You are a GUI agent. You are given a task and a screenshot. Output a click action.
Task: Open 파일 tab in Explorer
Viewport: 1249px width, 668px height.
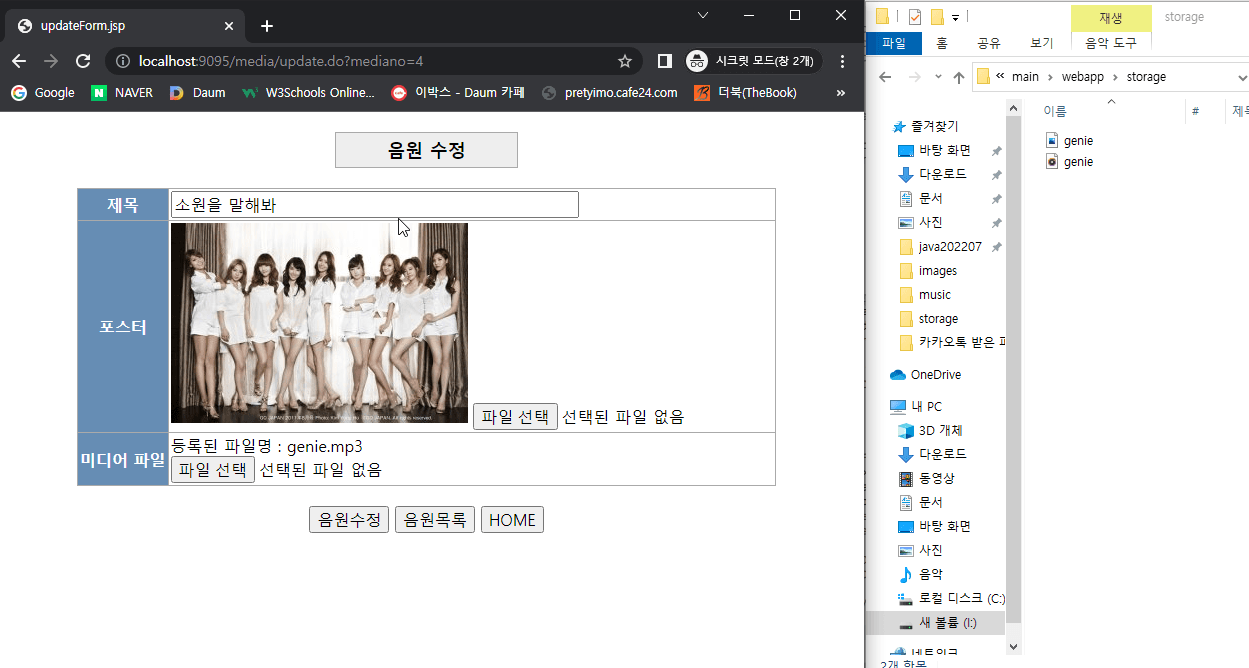893,43
